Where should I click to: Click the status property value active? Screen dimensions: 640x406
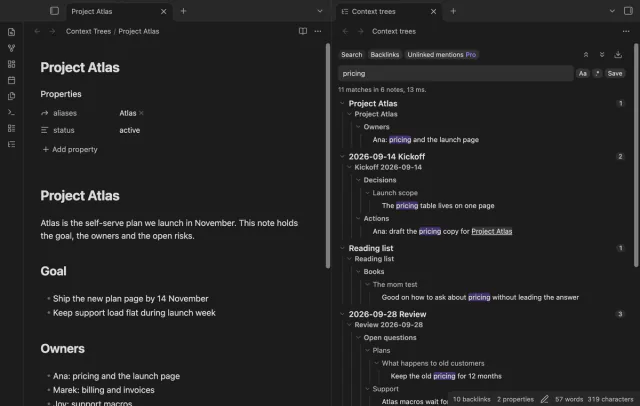129,130
